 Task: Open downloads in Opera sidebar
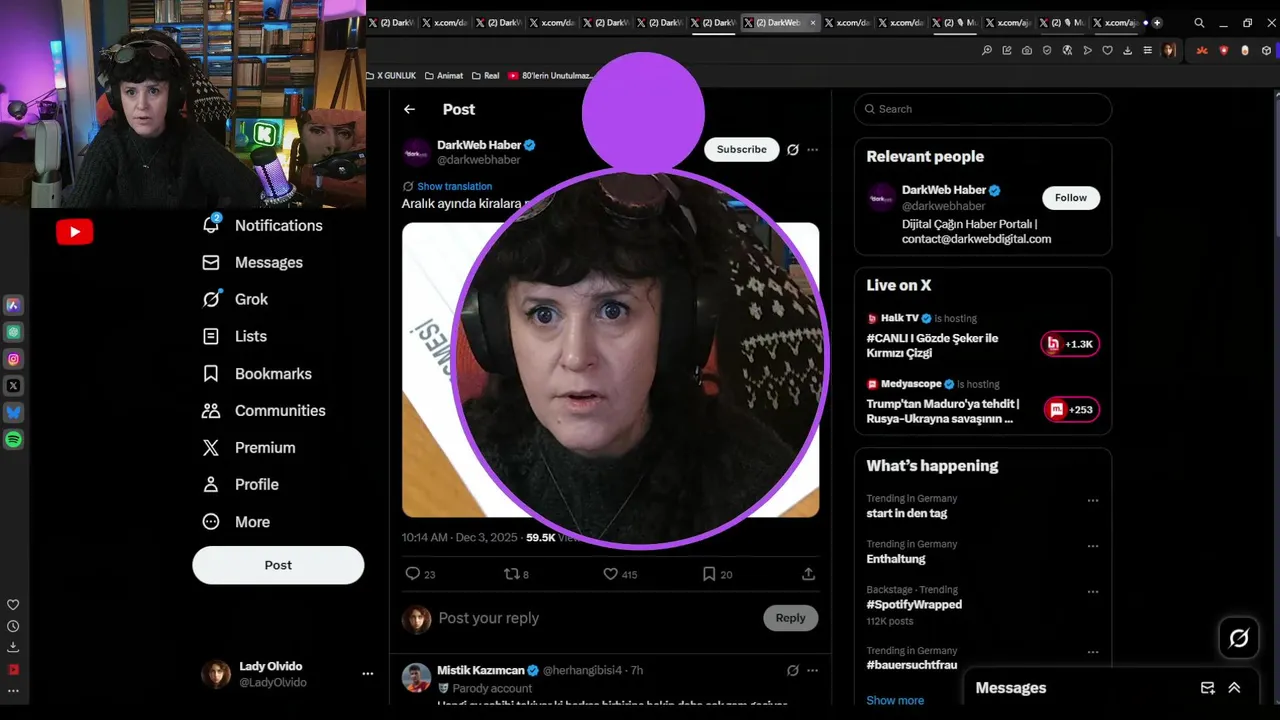13,647
